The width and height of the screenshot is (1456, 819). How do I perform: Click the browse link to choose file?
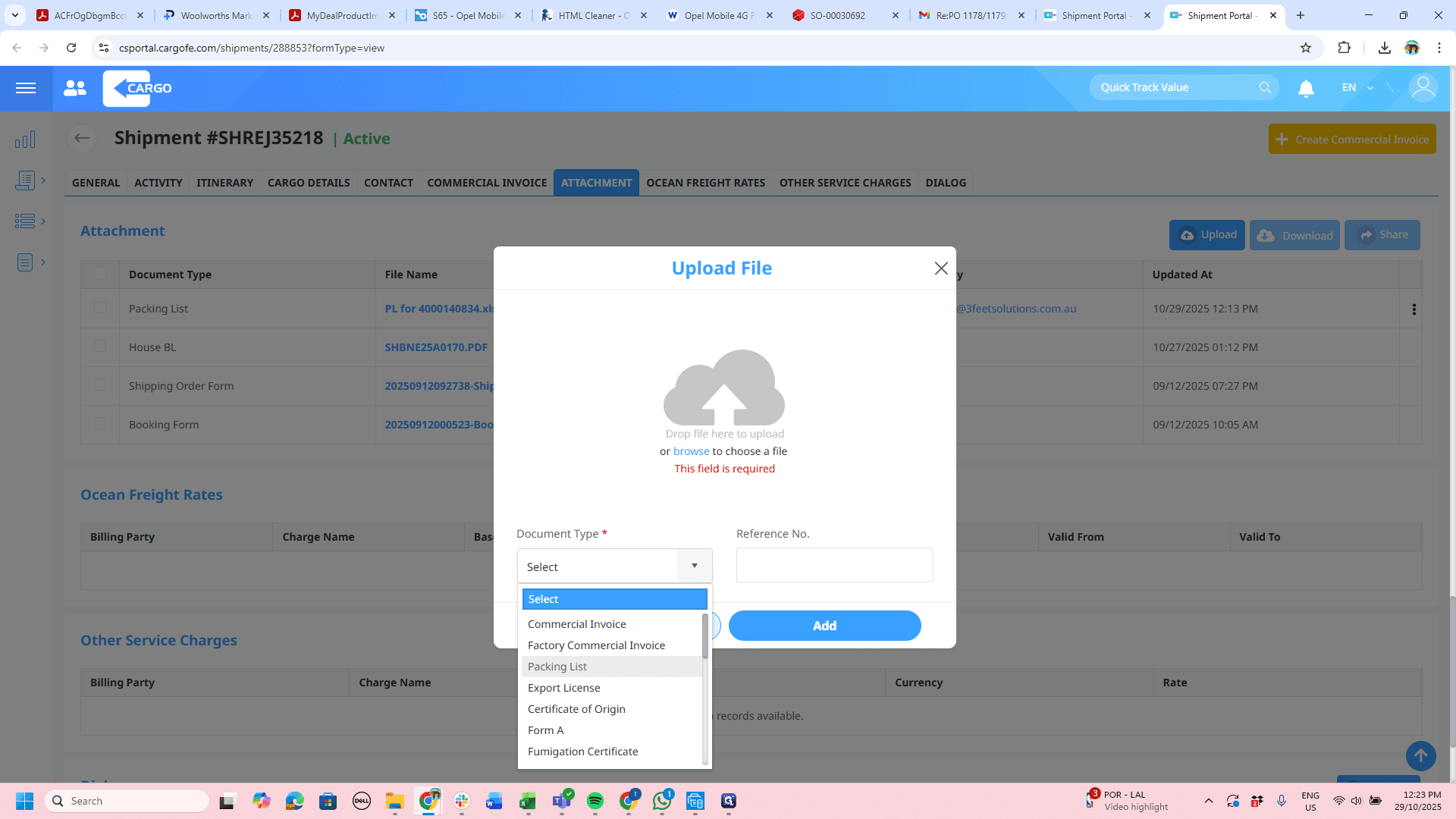pos(691,451)
